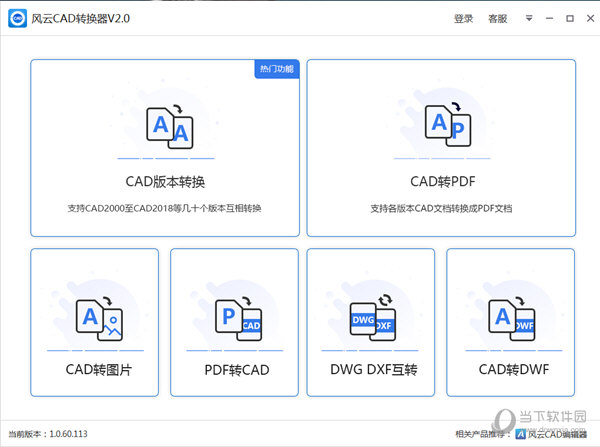Click the 风云CAD转换器 app logo

coord(17,18)
